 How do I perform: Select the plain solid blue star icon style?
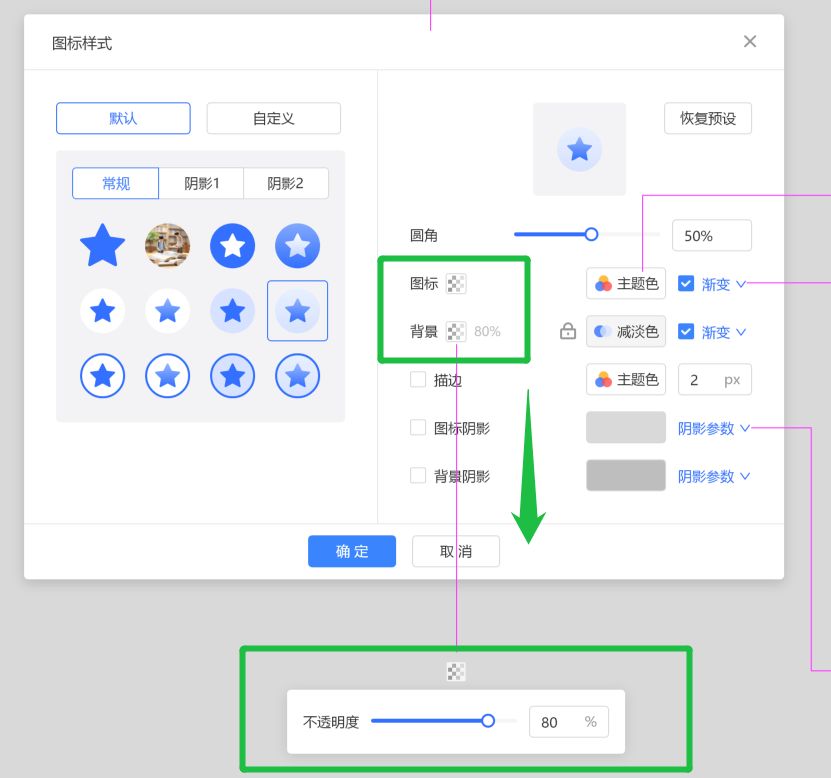pyautogui.click(x=102, y=245)
